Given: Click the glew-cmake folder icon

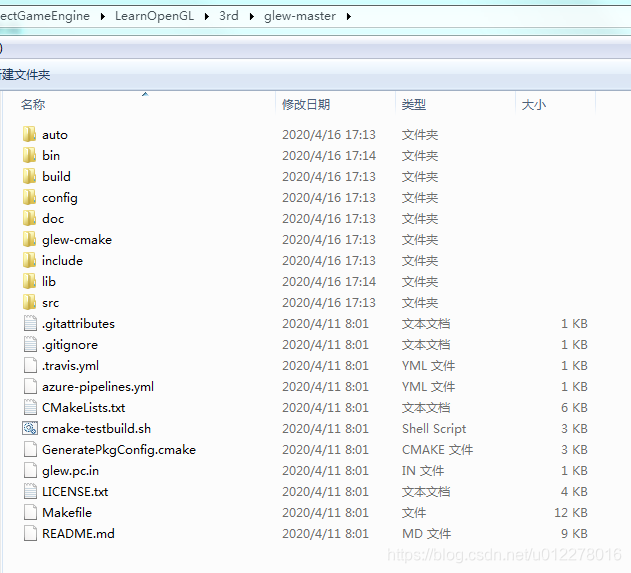Looking at the screenshot, I should point(29,239).
